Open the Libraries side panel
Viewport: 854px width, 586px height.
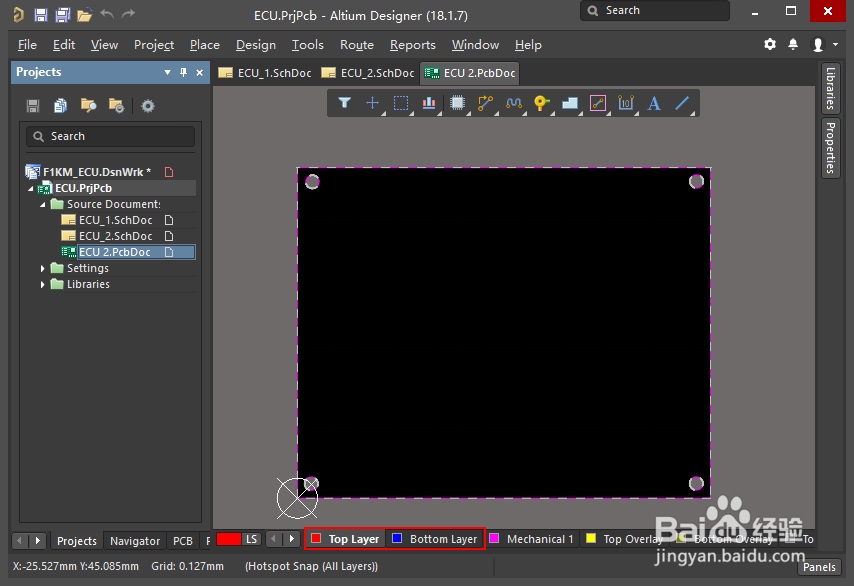831,88
